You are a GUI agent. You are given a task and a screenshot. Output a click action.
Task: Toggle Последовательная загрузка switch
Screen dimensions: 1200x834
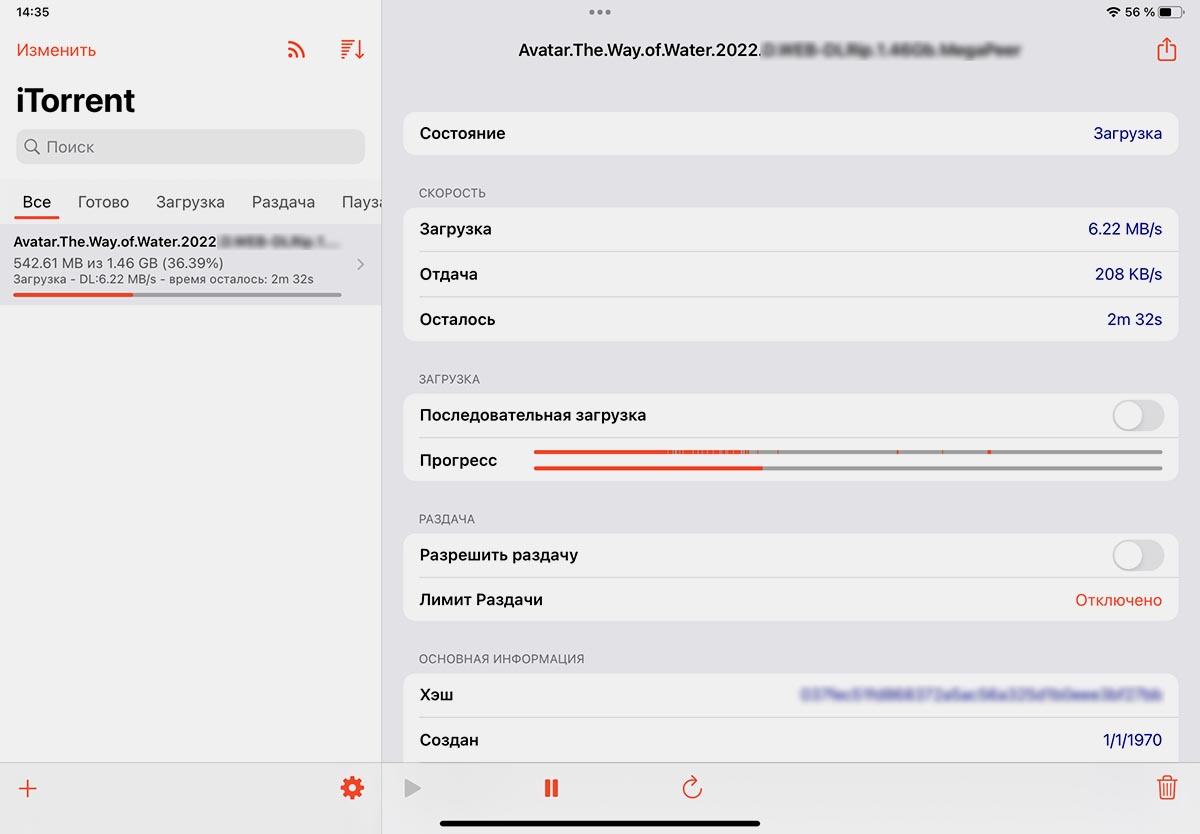coord(1138,415)
